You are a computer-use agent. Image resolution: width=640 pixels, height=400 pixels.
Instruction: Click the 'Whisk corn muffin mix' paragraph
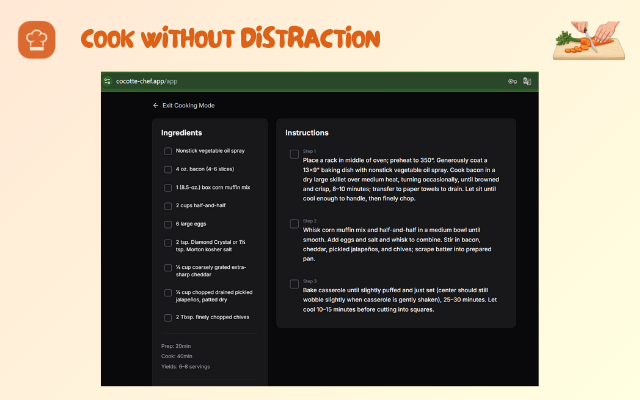click(397, 244)
